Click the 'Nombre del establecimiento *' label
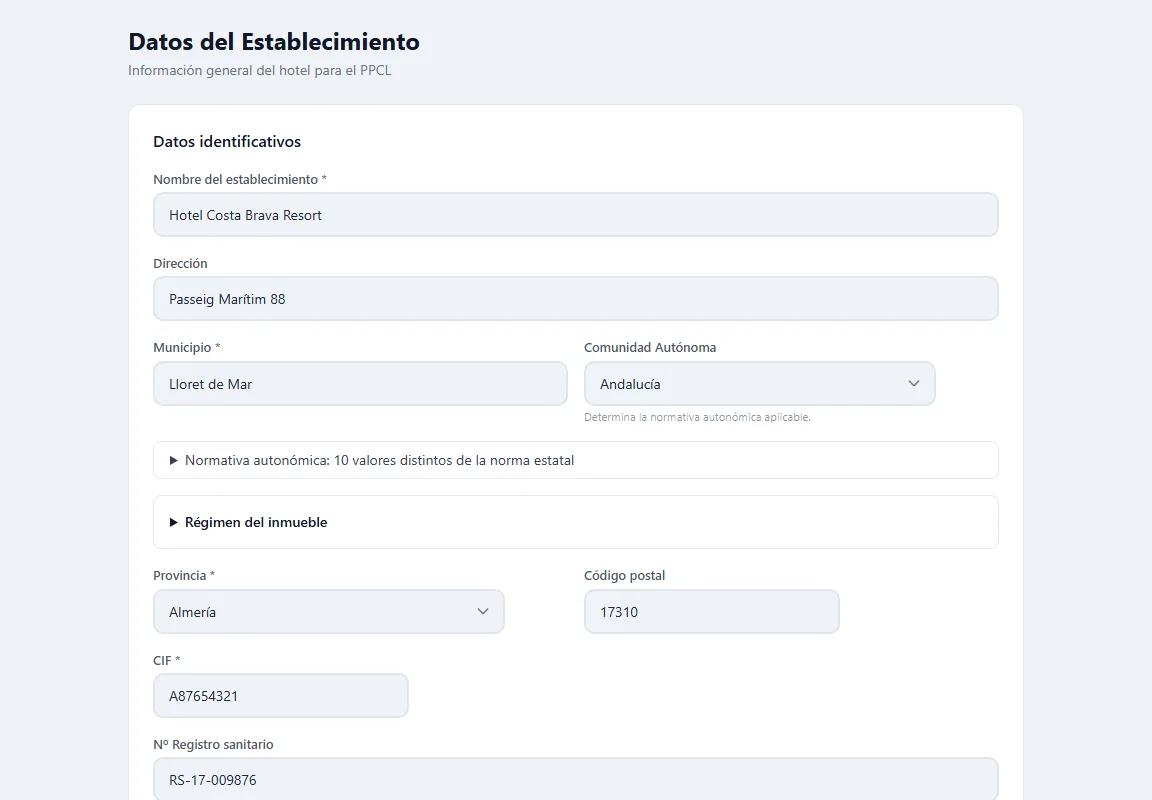Viewport: 1152px width, 800px height. tap(240, 179)
